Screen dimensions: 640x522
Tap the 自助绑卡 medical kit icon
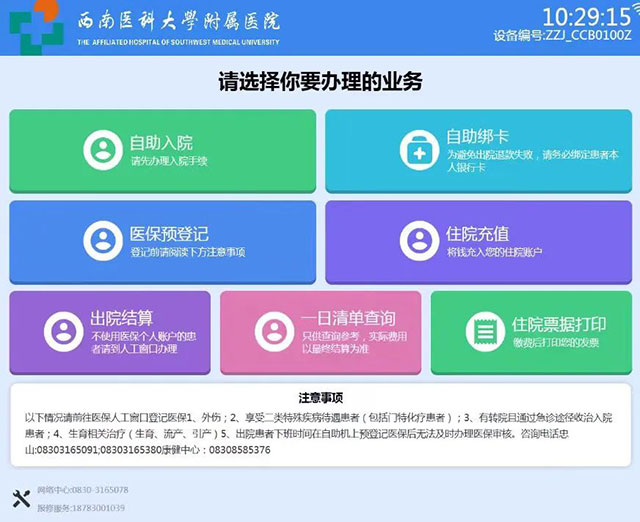pos(419,150)
